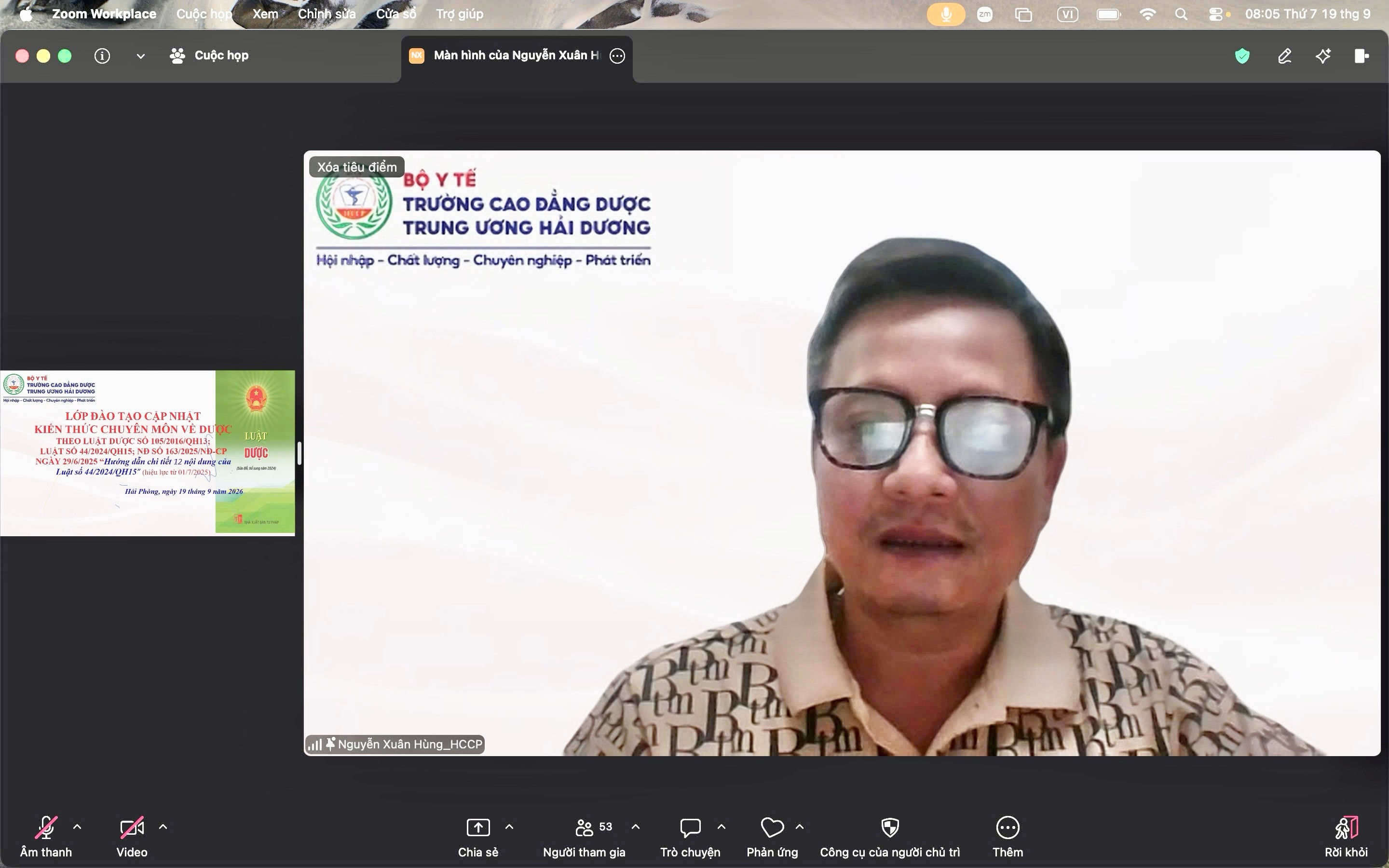Viewport: 1389px width, 868px height.
Task: Open Phản ứng reactions
Action: click(772, 837)
